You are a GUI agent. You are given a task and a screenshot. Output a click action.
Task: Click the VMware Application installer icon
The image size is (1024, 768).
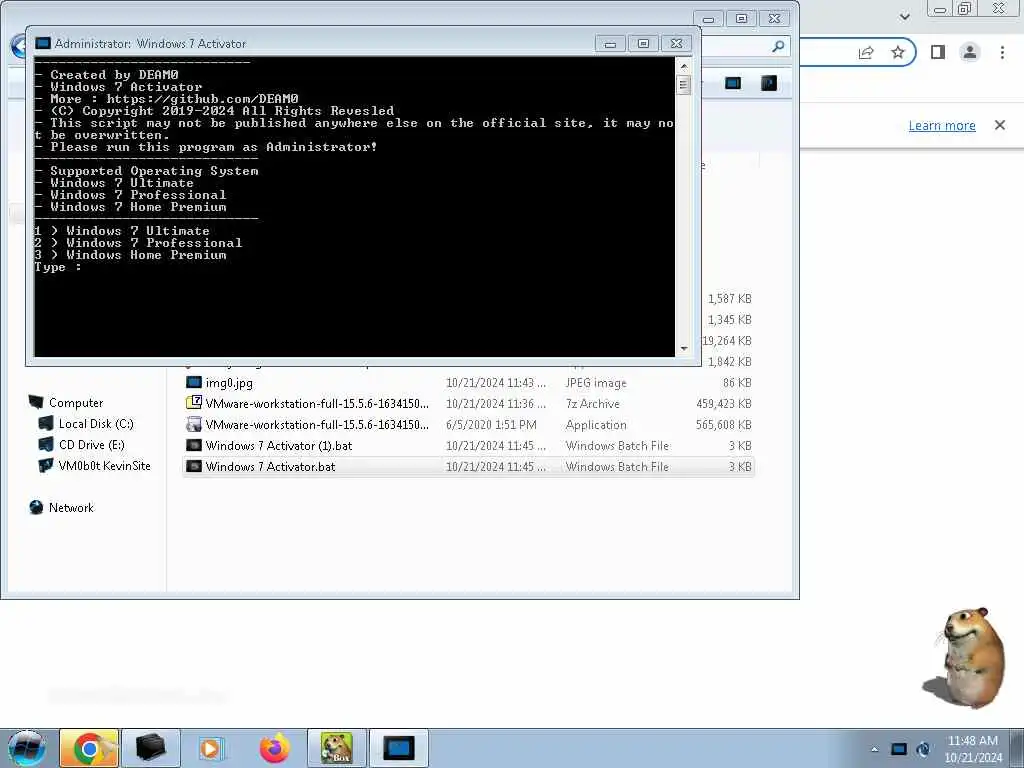point(194,424)
